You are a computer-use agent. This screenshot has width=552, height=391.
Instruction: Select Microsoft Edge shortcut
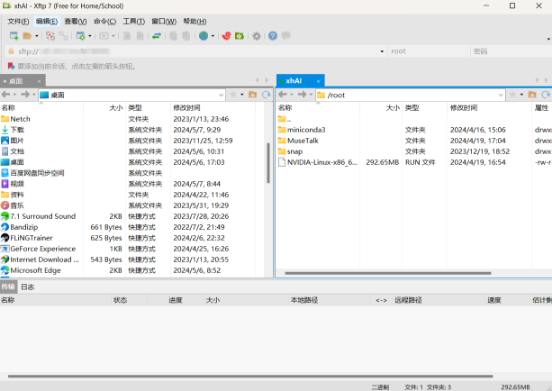pyautogui.click(x=31, y=270)
